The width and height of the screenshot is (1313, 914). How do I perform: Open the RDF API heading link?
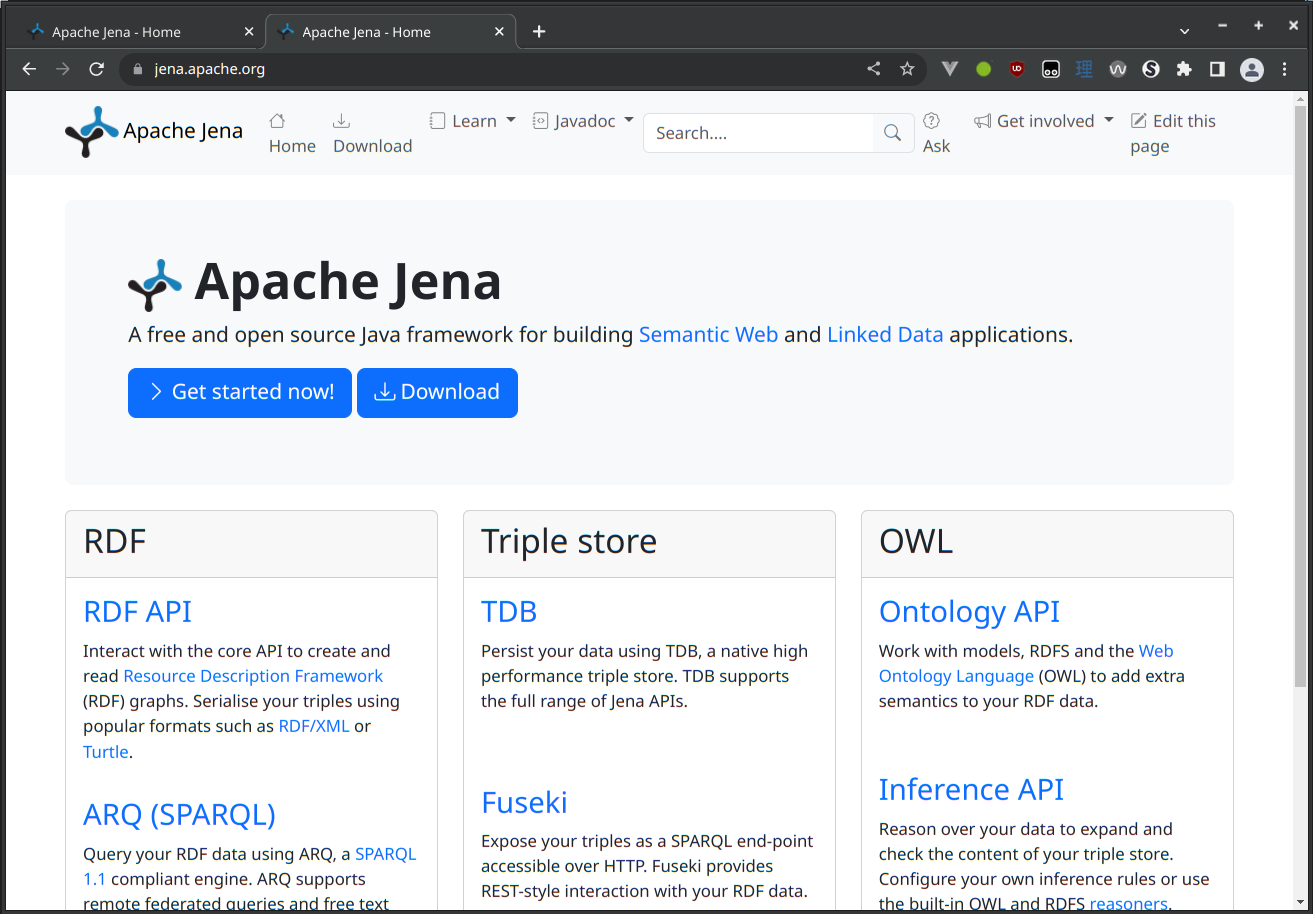(137, 611)
